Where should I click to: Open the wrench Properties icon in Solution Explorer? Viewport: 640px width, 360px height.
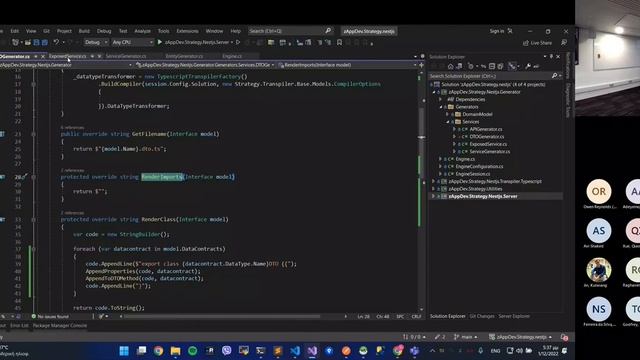528,66
